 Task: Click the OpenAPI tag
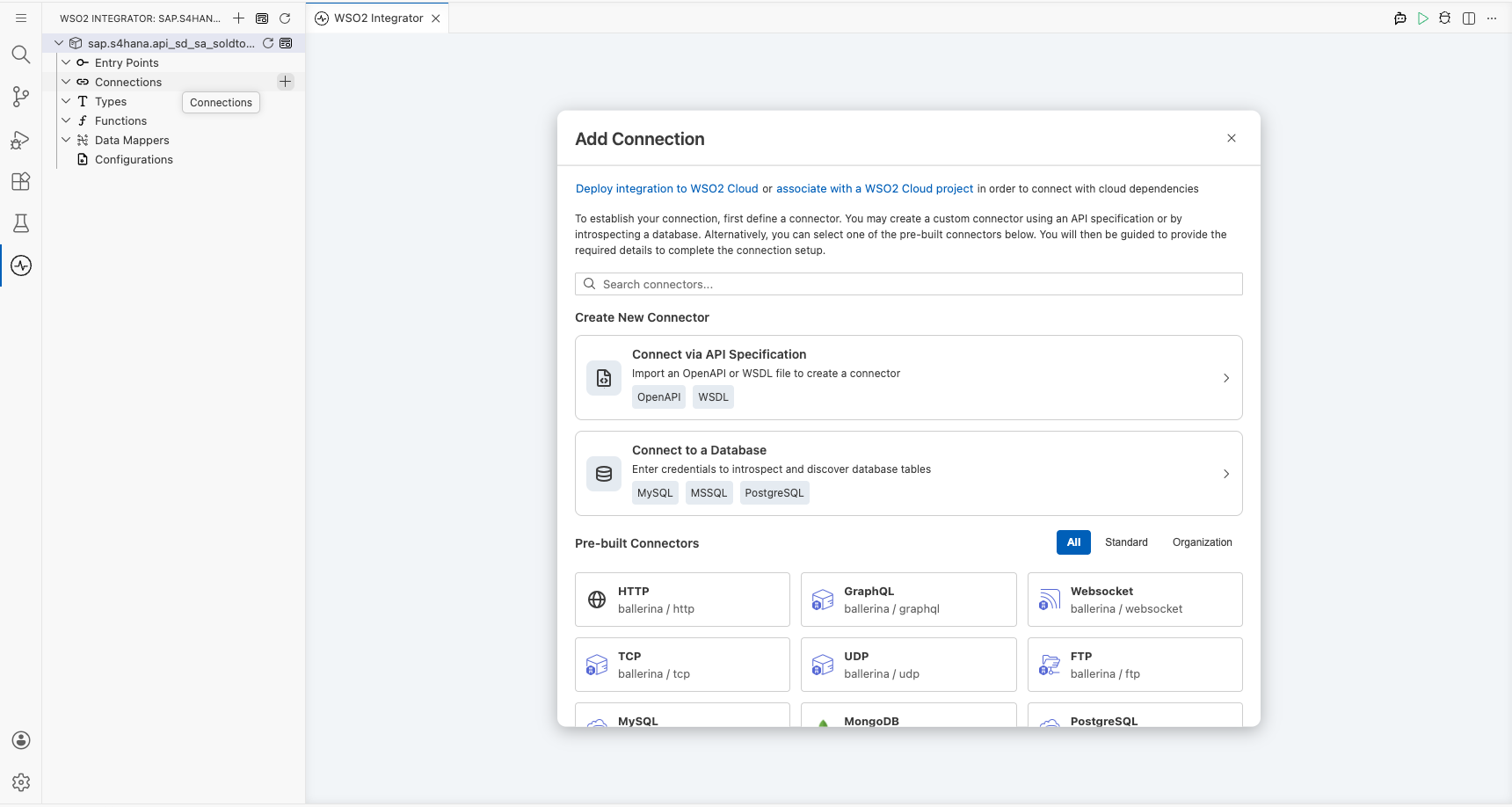click(658, 397)
